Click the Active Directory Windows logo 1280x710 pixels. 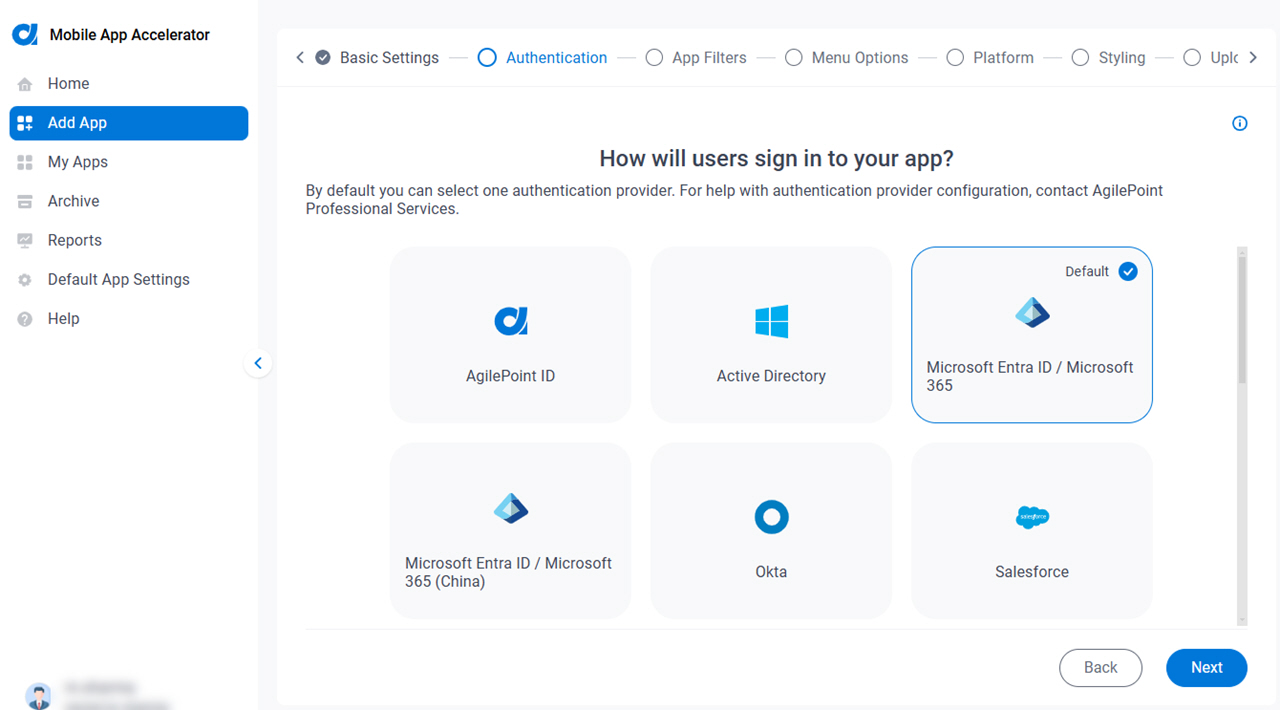tap(771, 321)
